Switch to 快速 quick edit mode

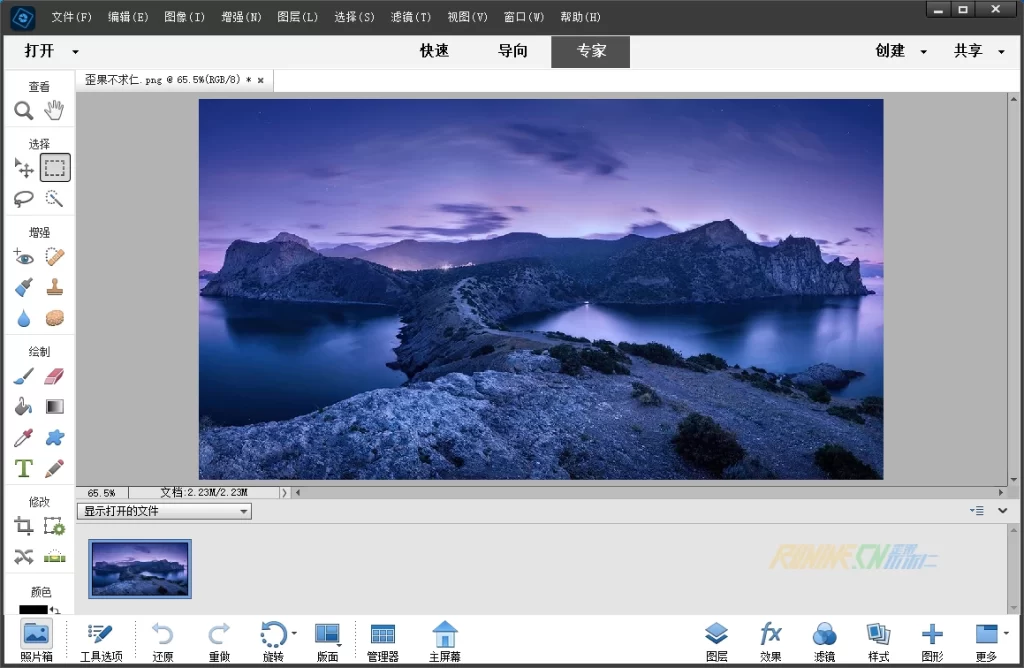pyautogui.click(x=434, y=51)
